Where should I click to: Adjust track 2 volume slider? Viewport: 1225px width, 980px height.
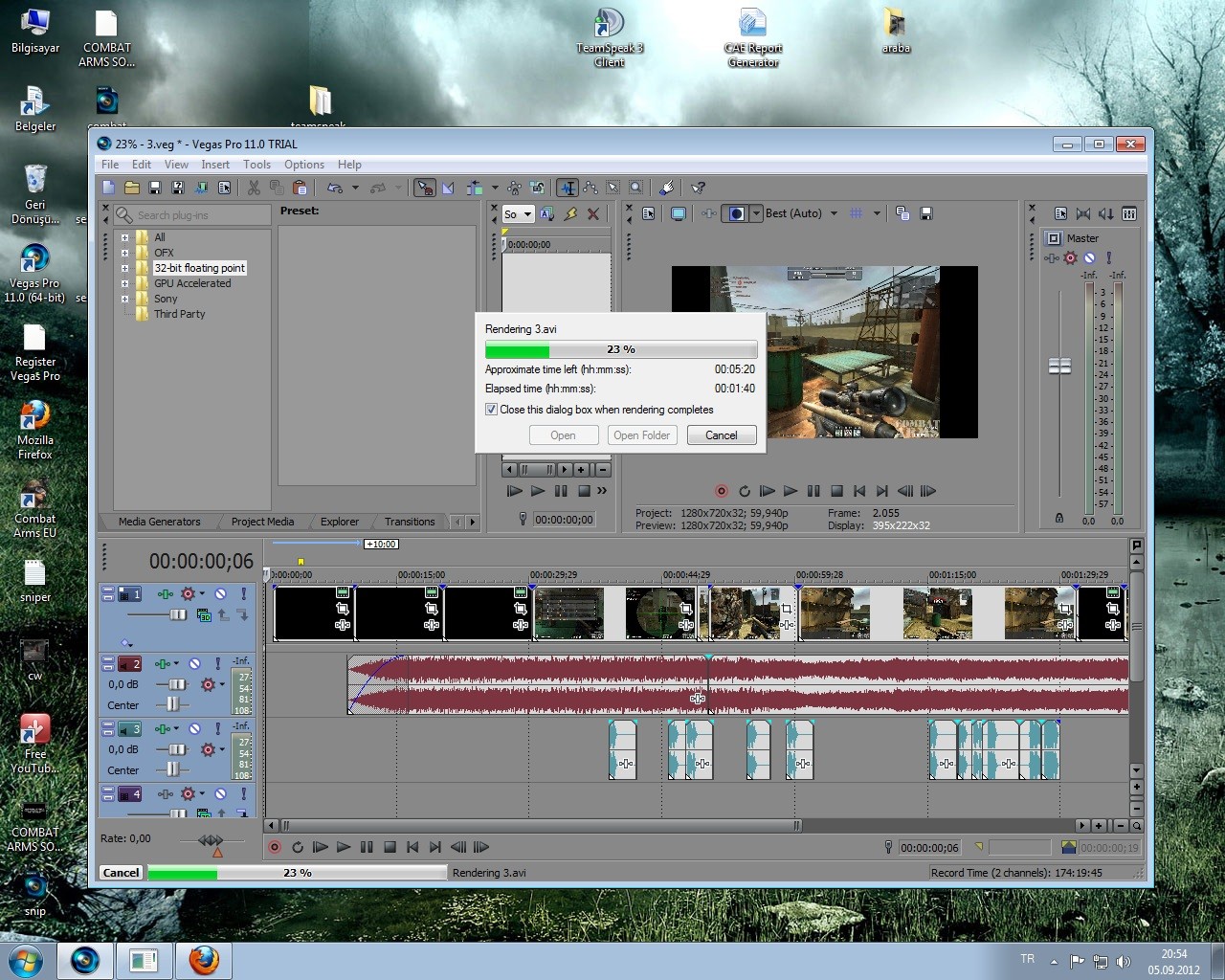click(178, 684)
